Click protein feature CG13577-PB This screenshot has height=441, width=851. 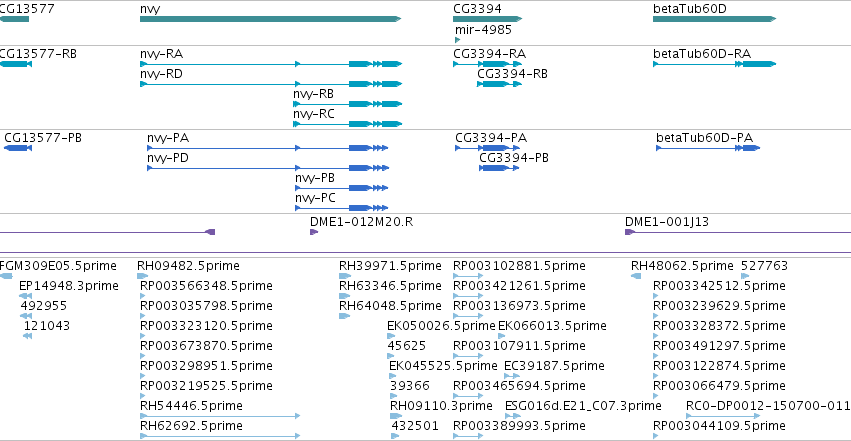coord(18,148)
